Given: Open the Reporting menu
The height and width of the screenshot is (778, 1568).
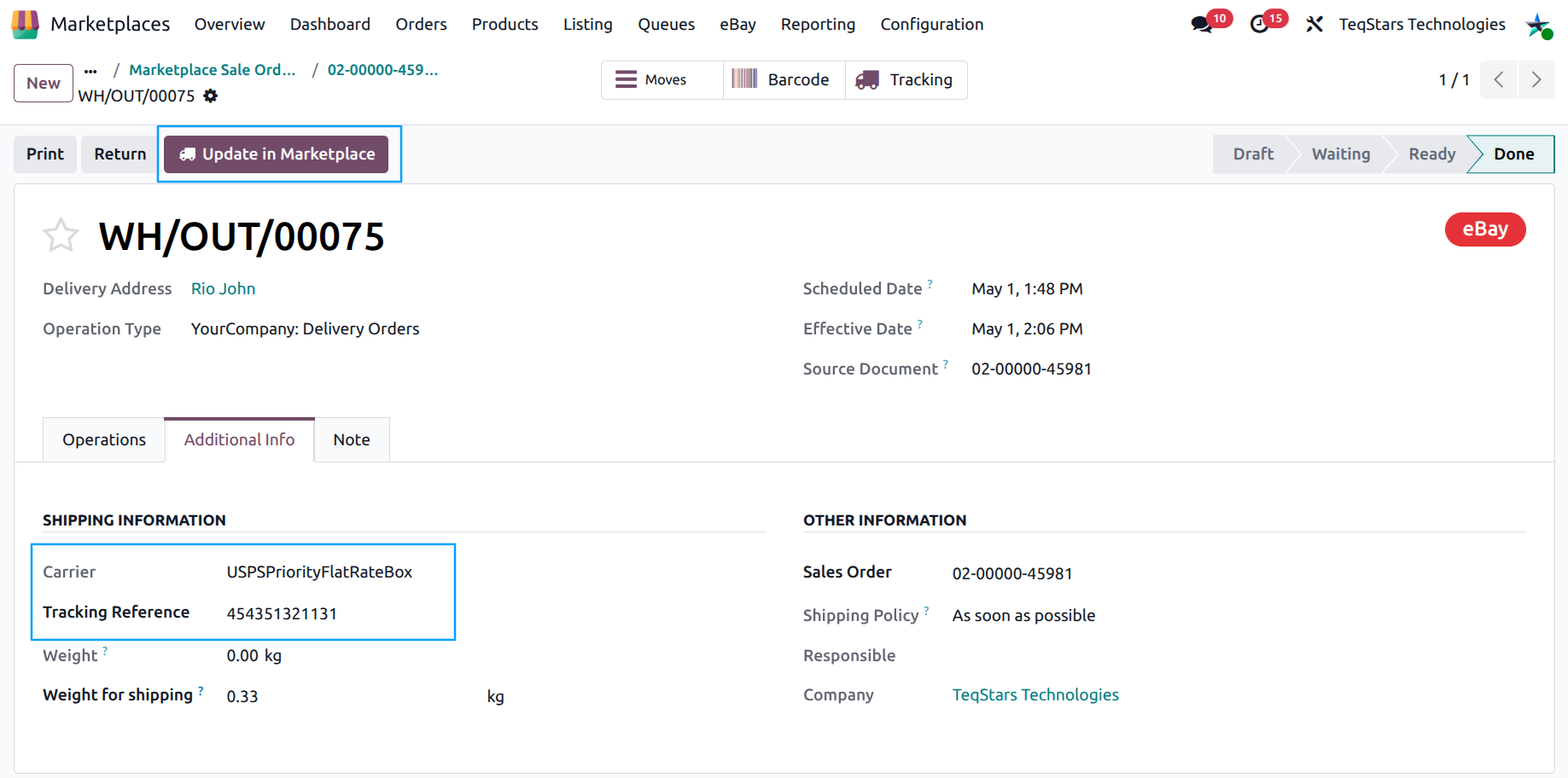Looking at the screenshot, I should 818,25.
